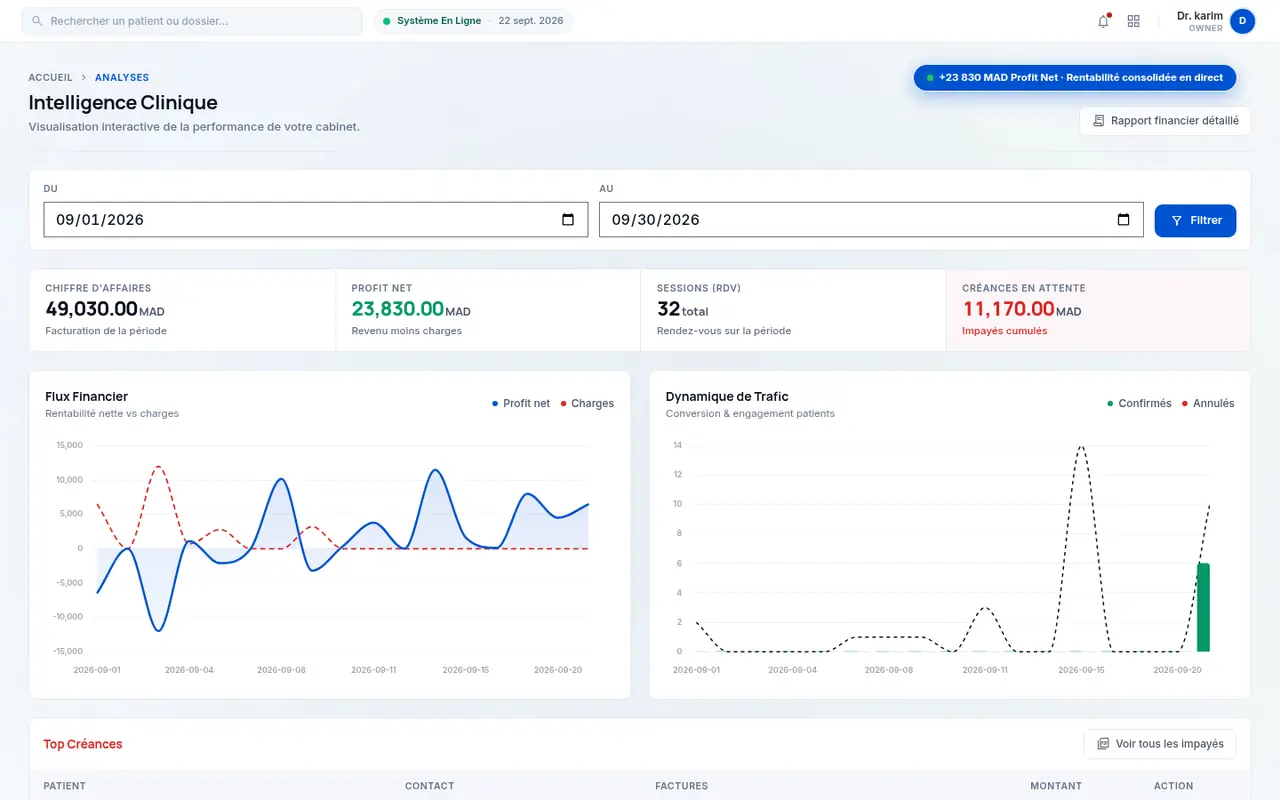Viewport: 1280px width, 800px height.
Task: Open Voir tous les impayés
Action: tap(1160, 744)
